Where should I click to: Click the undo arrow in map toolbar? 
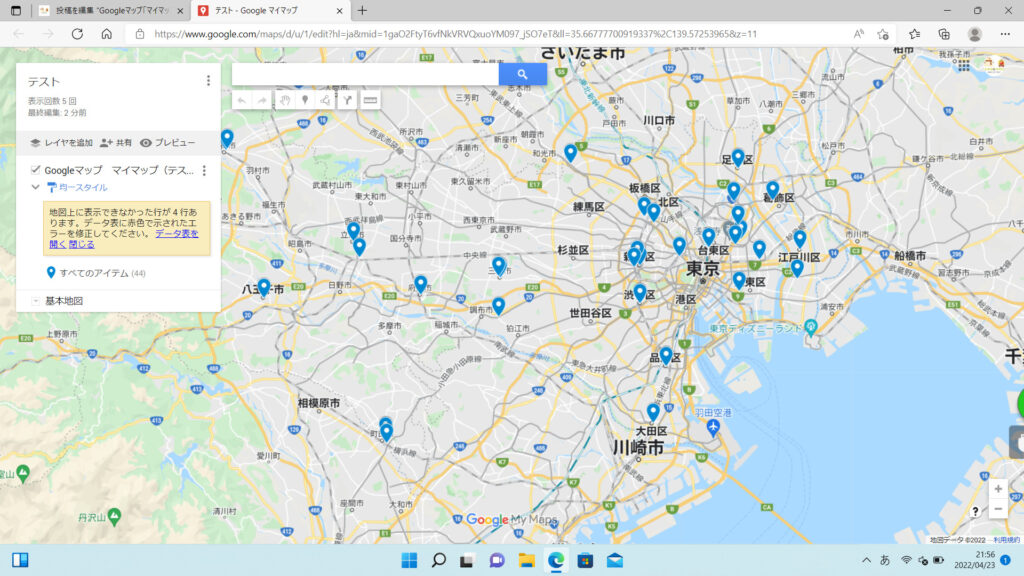[242, 100]
